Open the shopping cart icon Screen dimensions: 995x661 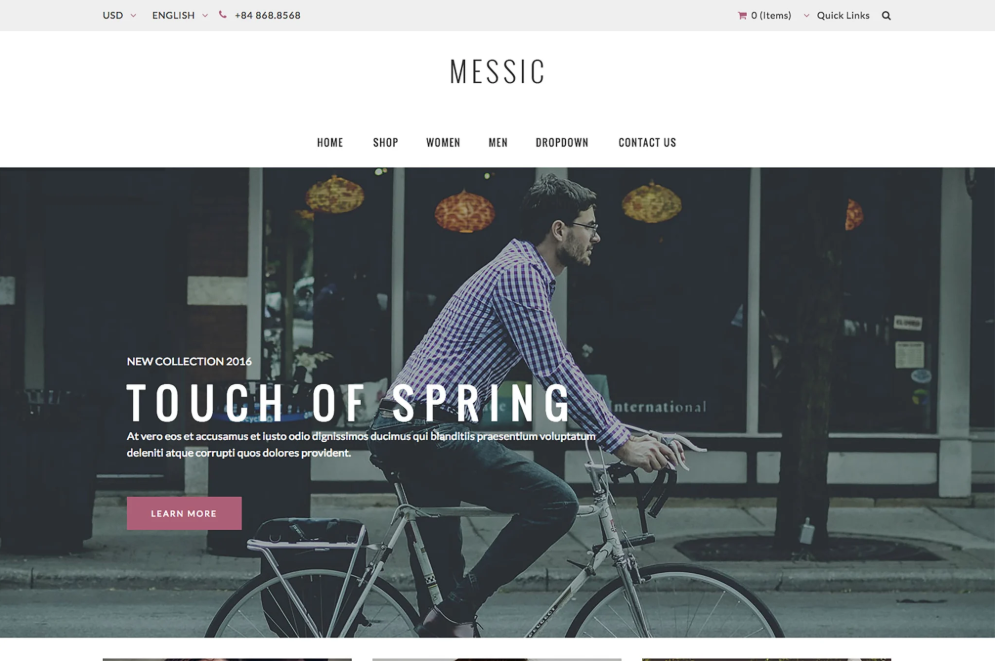point(742,16)
